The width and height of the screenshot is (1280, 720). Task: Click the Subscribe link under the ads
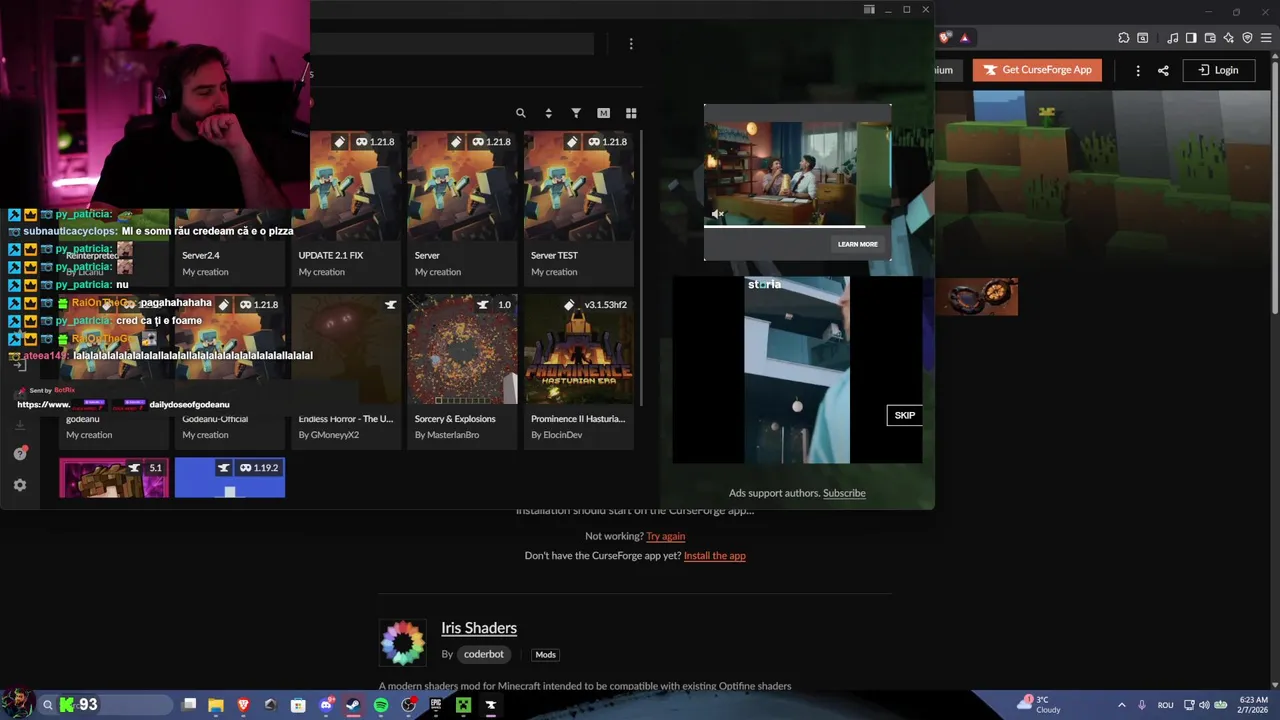tap(844, 493)
